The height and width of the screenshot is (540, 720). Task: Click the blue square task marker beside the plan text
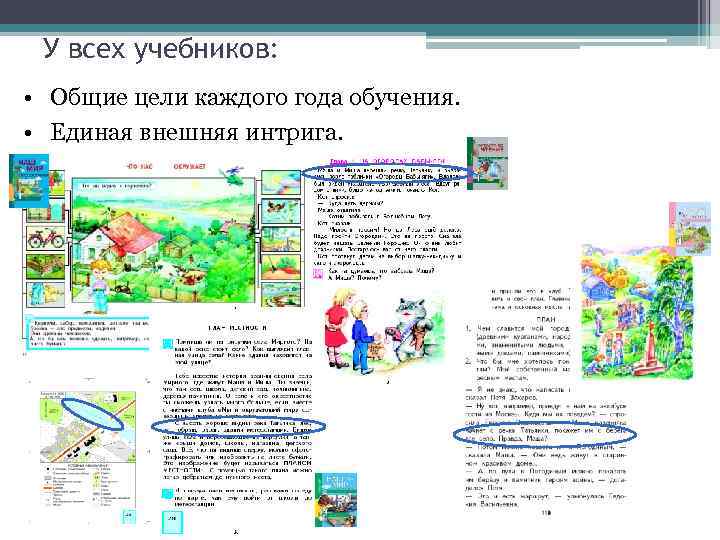(168, 343)
